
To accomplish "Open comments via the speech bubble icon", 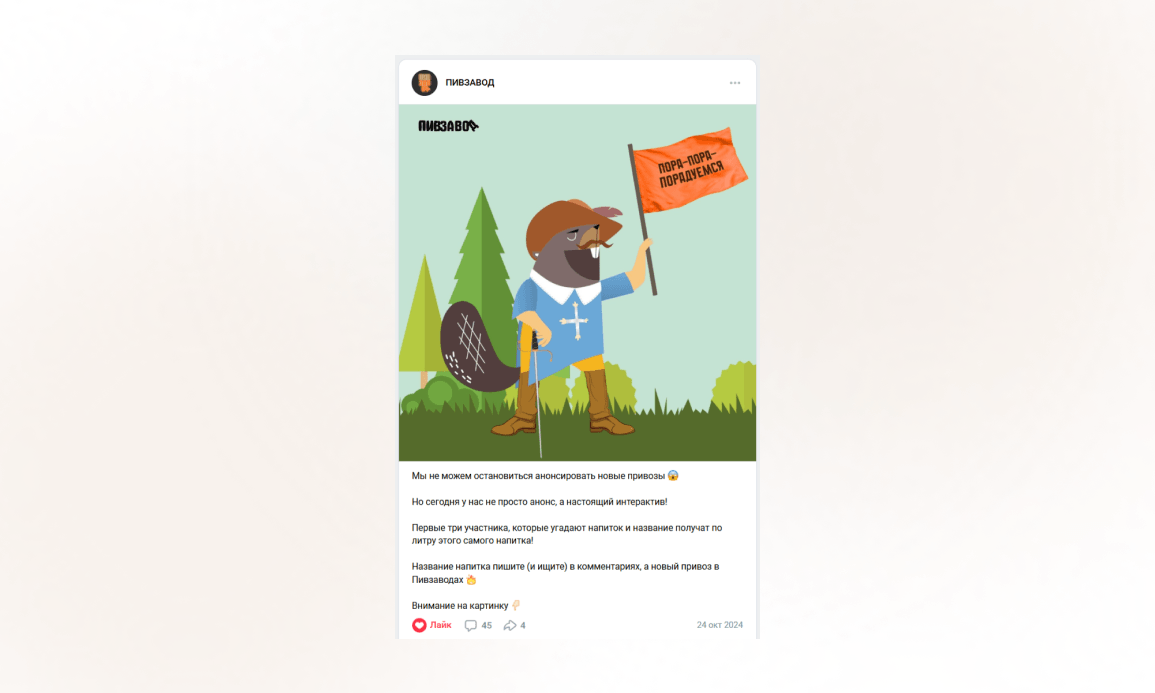I will [471, 625].
